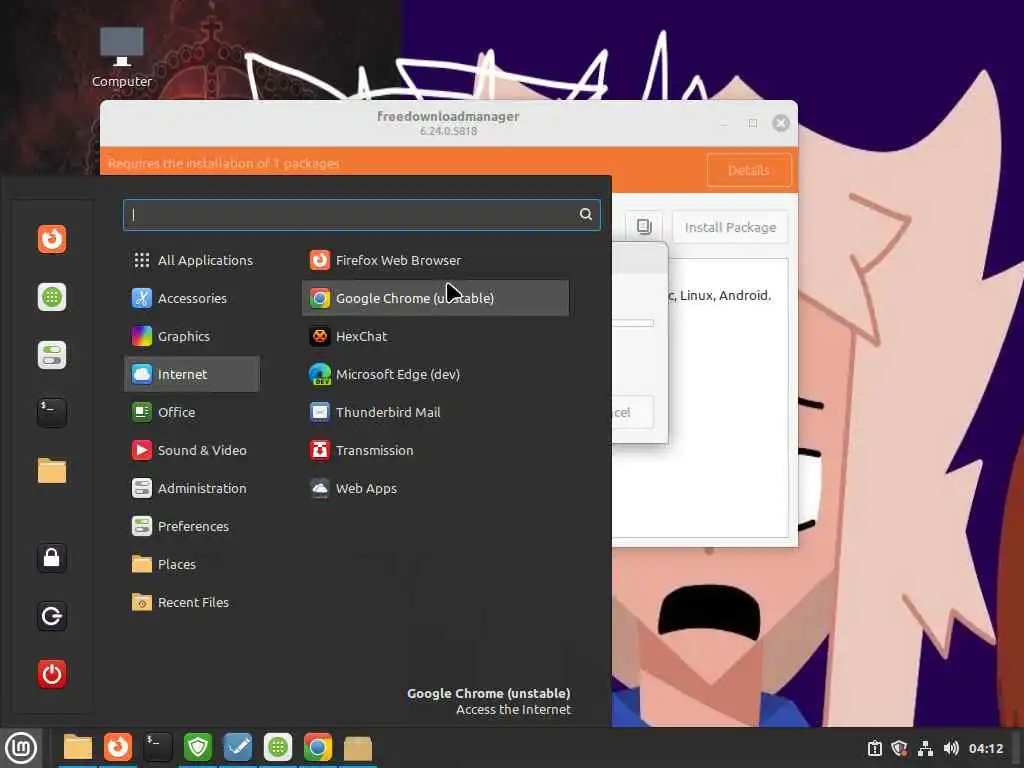This screenshot has height=768, width=1024.
Task: Open System Settings in the favorites sidebar
Action: click(52, 355)
